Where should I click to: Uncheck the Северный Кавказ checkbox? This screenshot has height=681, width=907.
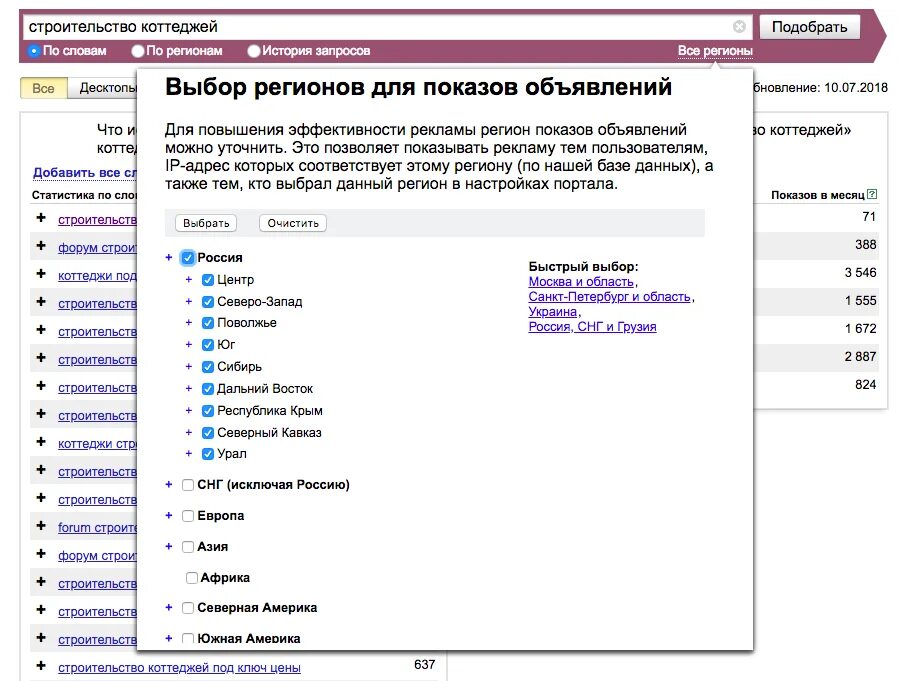click(208, 433)
